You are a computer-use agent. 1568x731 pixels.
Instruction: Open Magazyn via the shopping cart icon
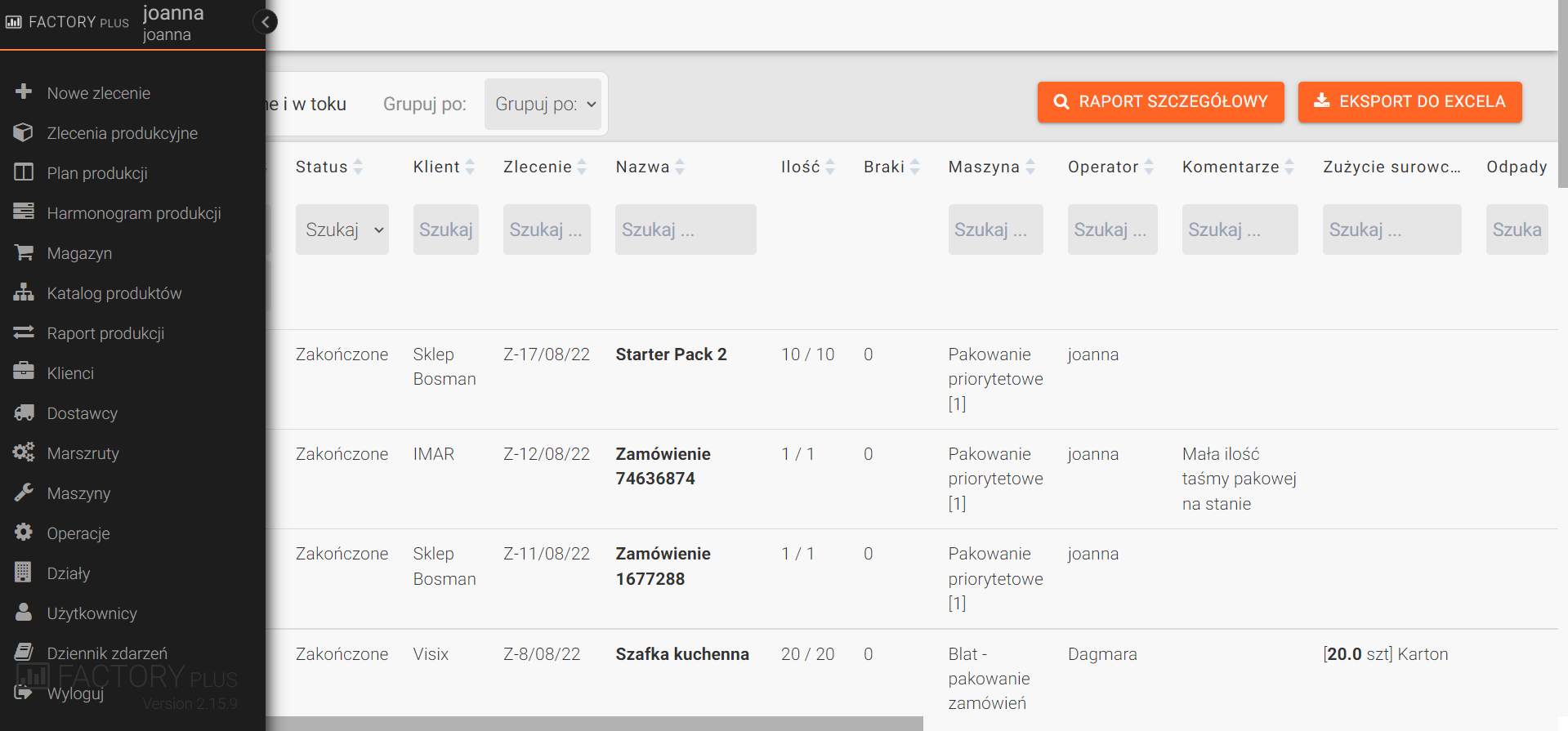click(24, 253)
